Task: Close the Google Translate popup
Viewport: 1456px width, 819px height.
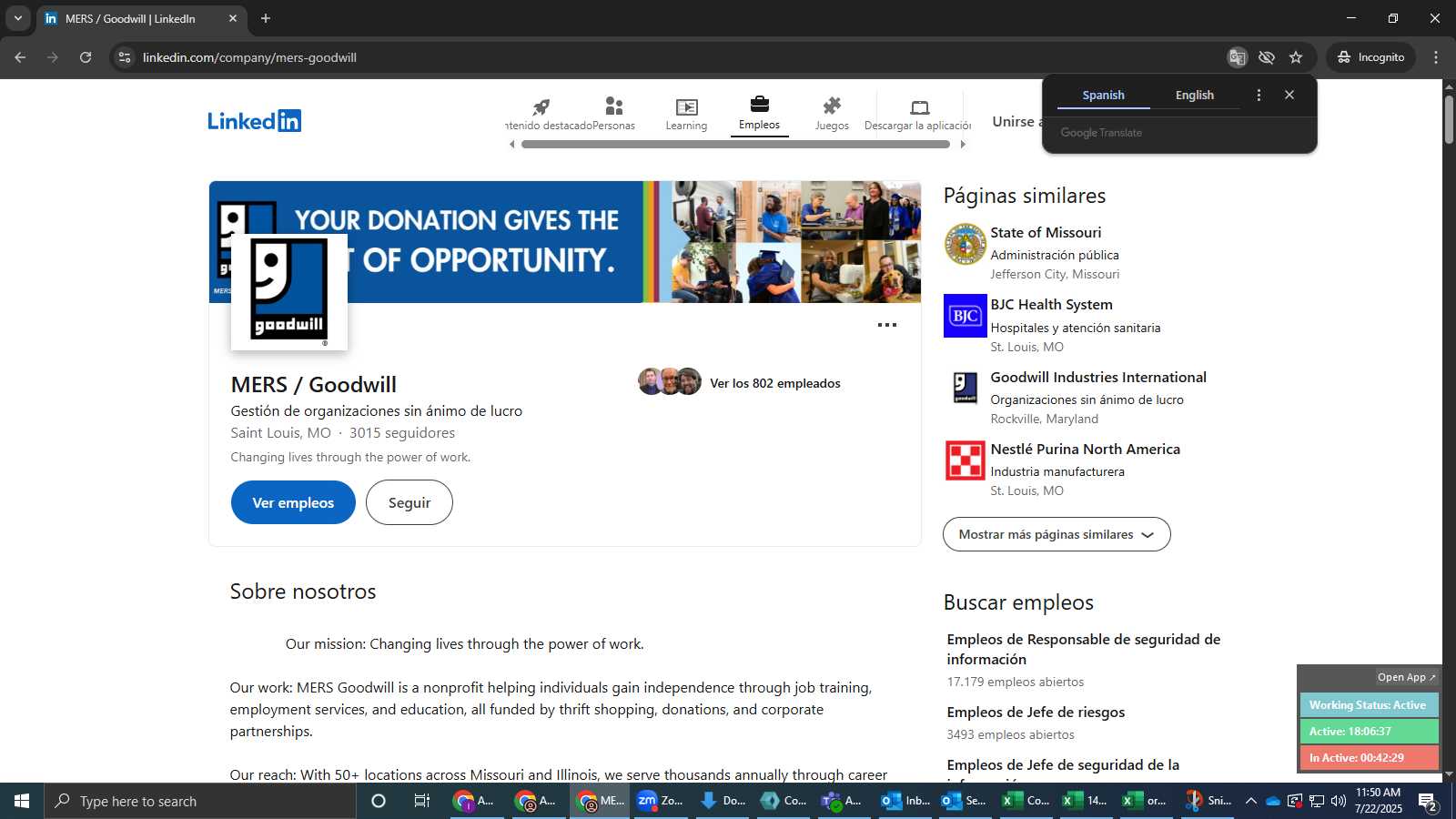Action: [1289, 95]
